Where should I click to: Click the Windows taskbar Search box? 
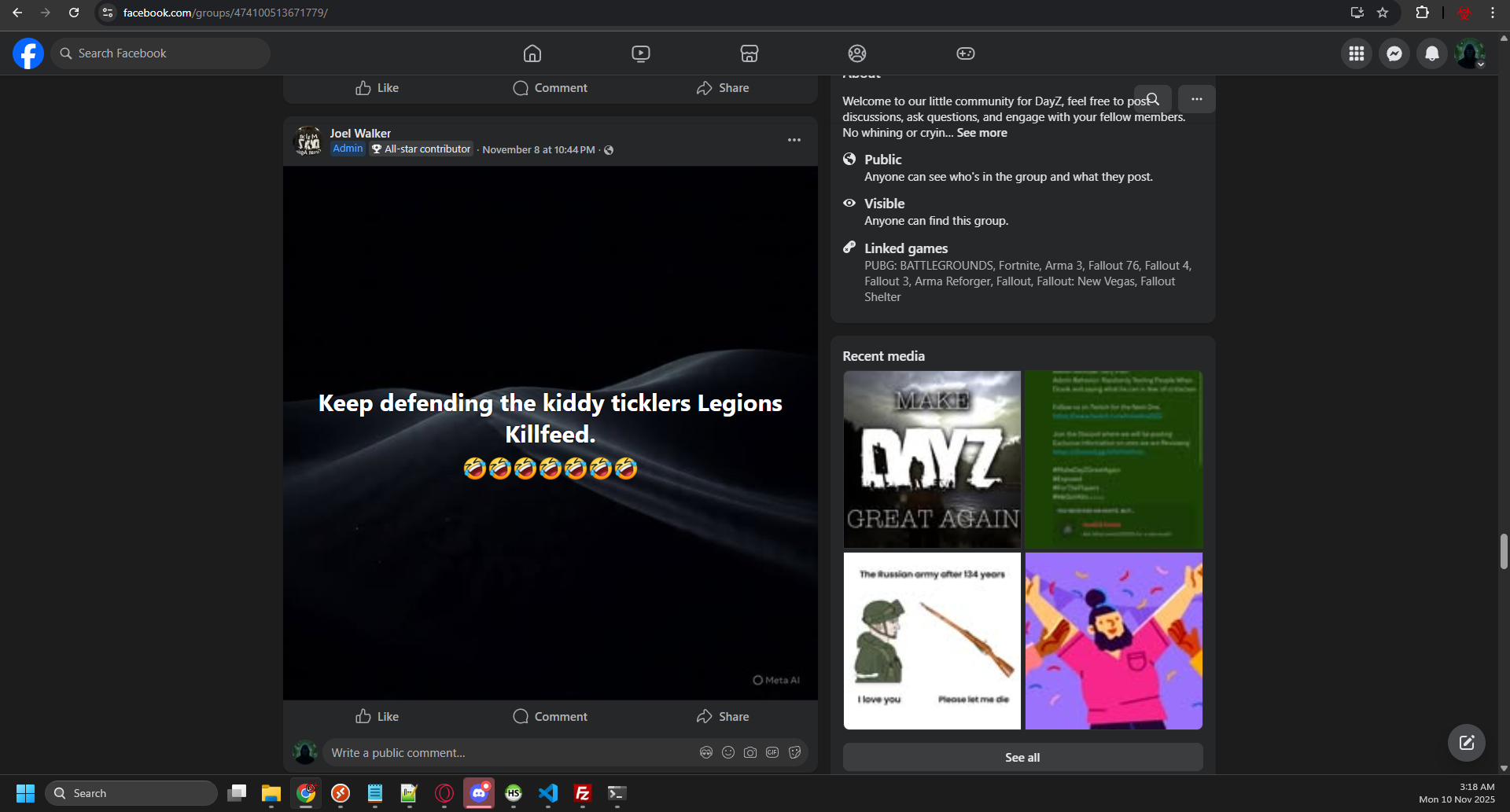(x=131, y=793)
